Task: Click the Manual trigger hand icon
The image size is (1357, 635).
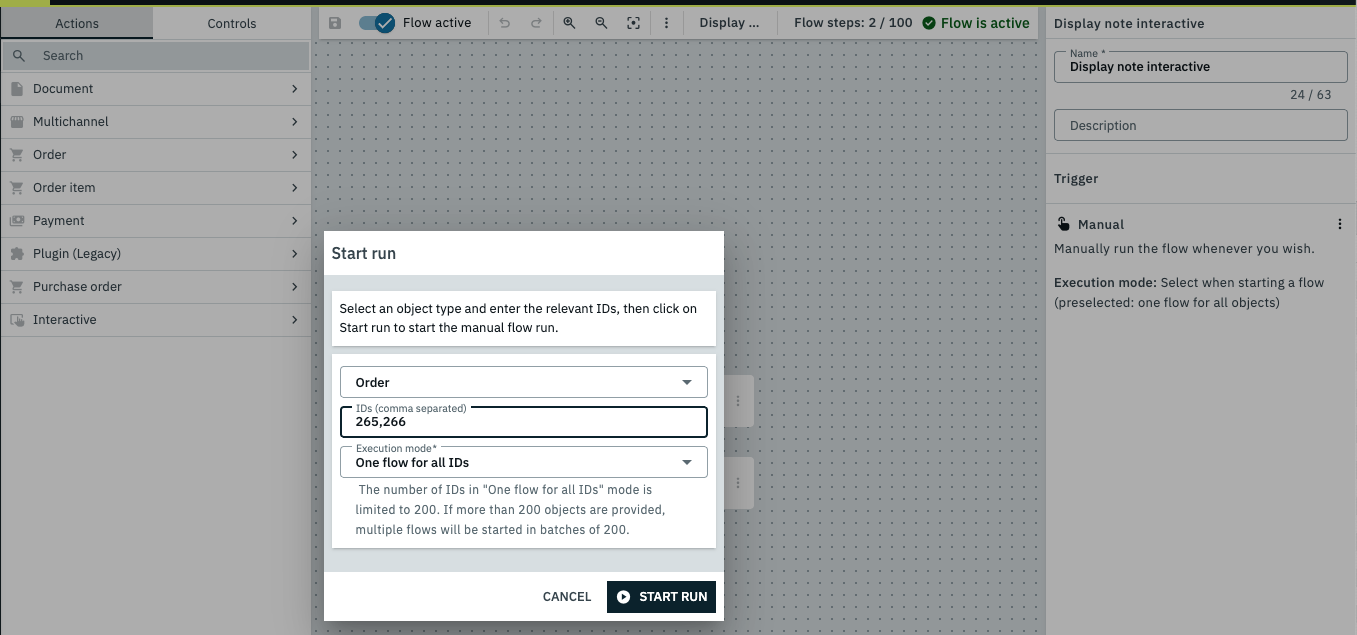Action: (1063, 225)
